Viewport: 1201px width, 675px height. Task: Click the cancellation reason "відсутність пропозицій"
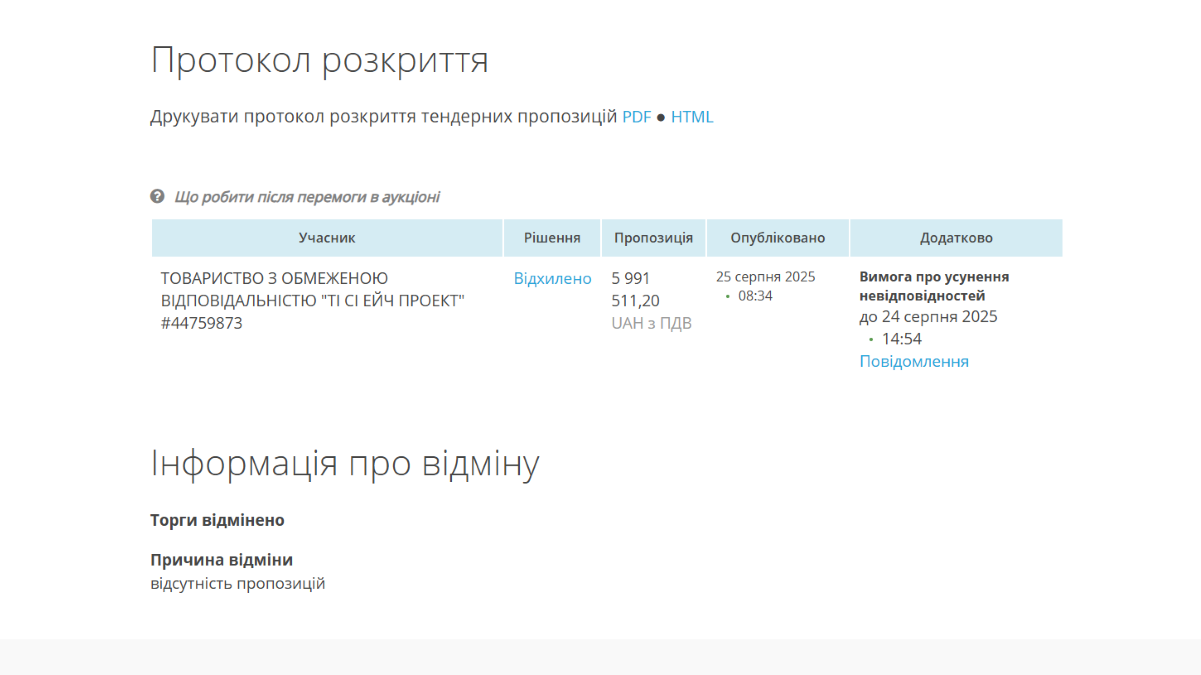coord(238,583)
